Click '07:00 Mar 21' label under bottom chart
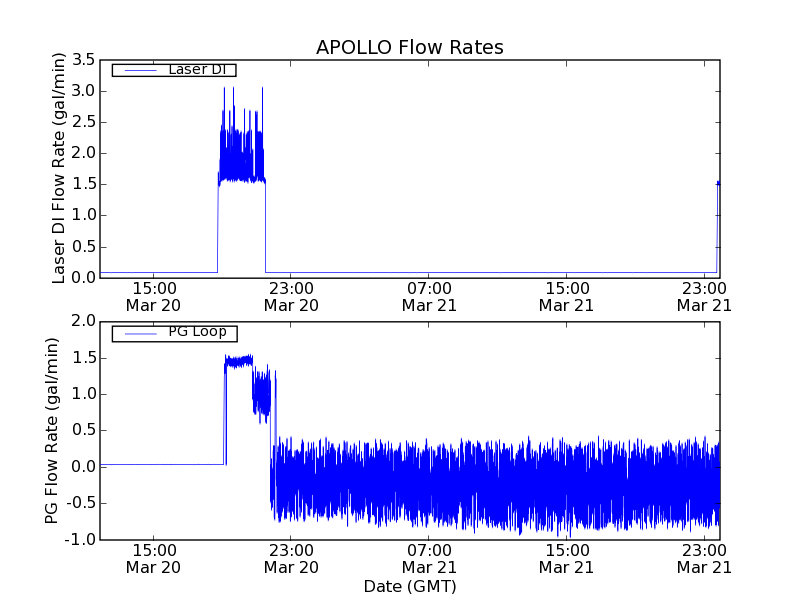This screenshot has width=800, height=600. click(429, 559)
